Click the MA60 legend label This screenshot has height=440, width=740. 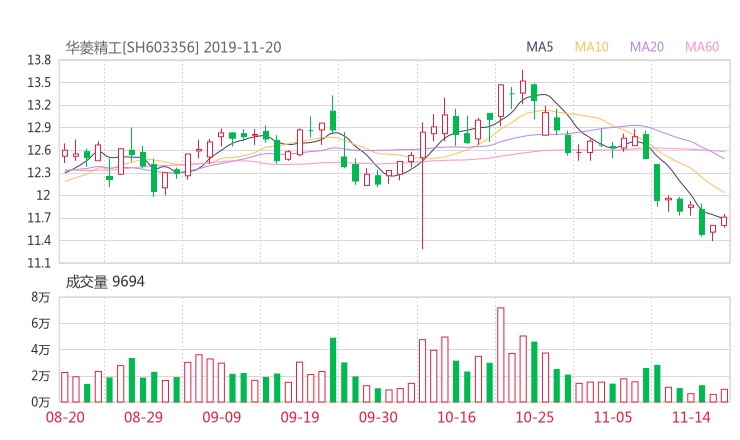[x=702, y=47]
